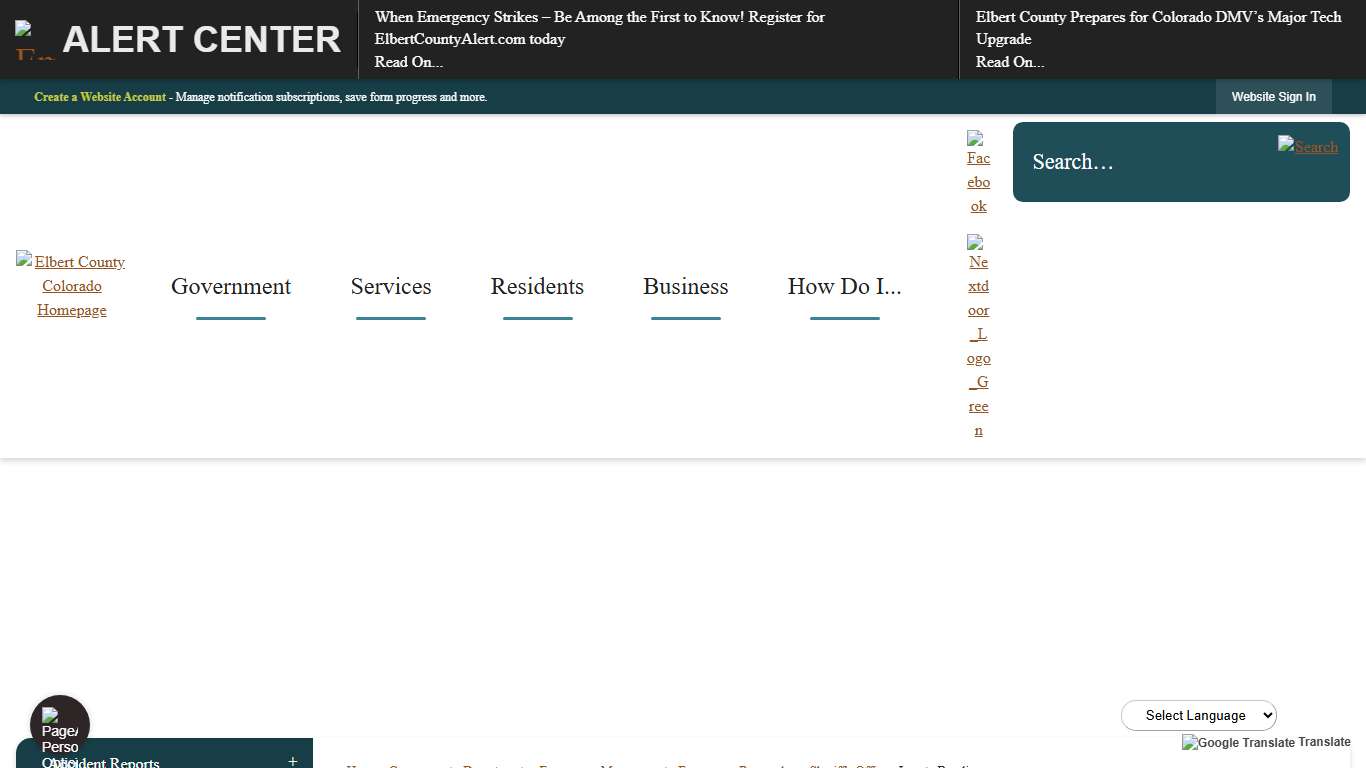
Task: Open the Nextdoor logo link
Action: tap(978, 336)
